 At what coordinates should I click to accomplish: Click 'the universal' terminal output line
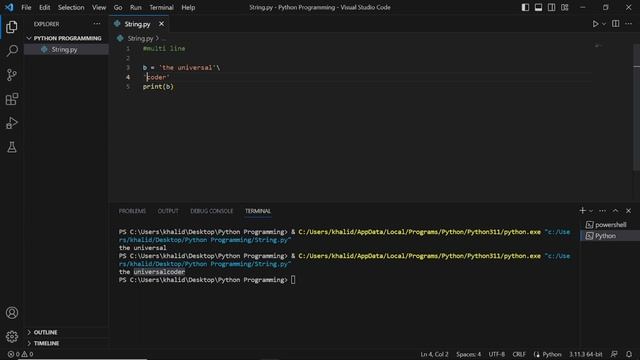pos(142,248)
